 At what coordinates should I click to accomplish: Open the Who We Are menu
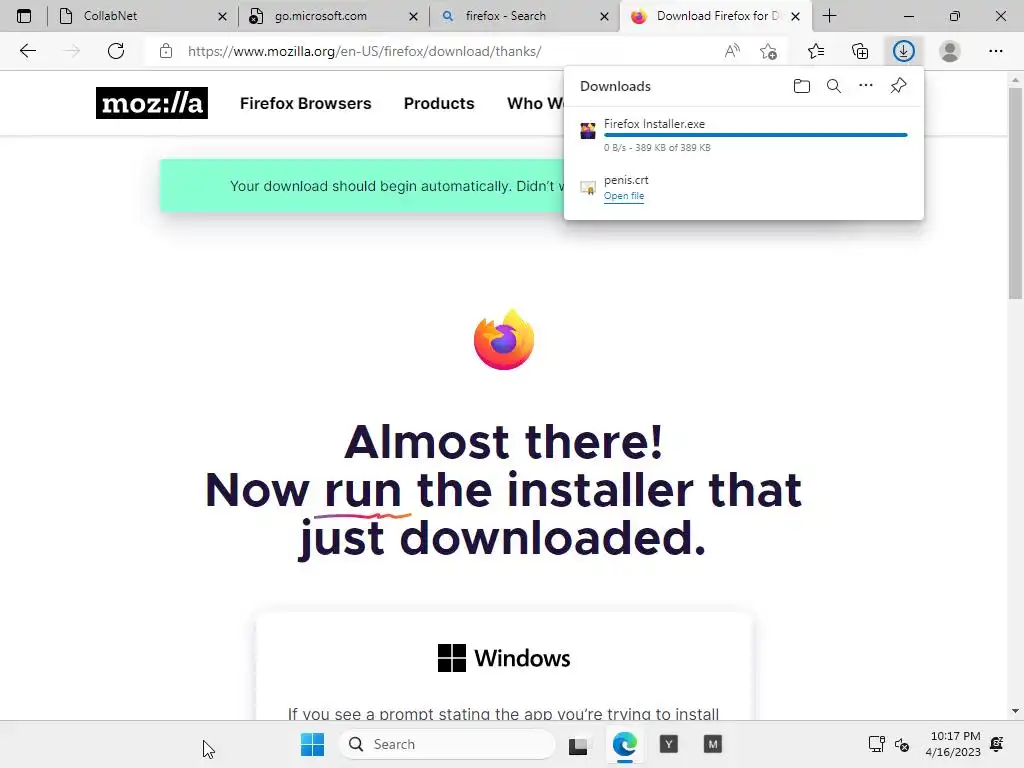pyautogui.click(x=536, y=103)
